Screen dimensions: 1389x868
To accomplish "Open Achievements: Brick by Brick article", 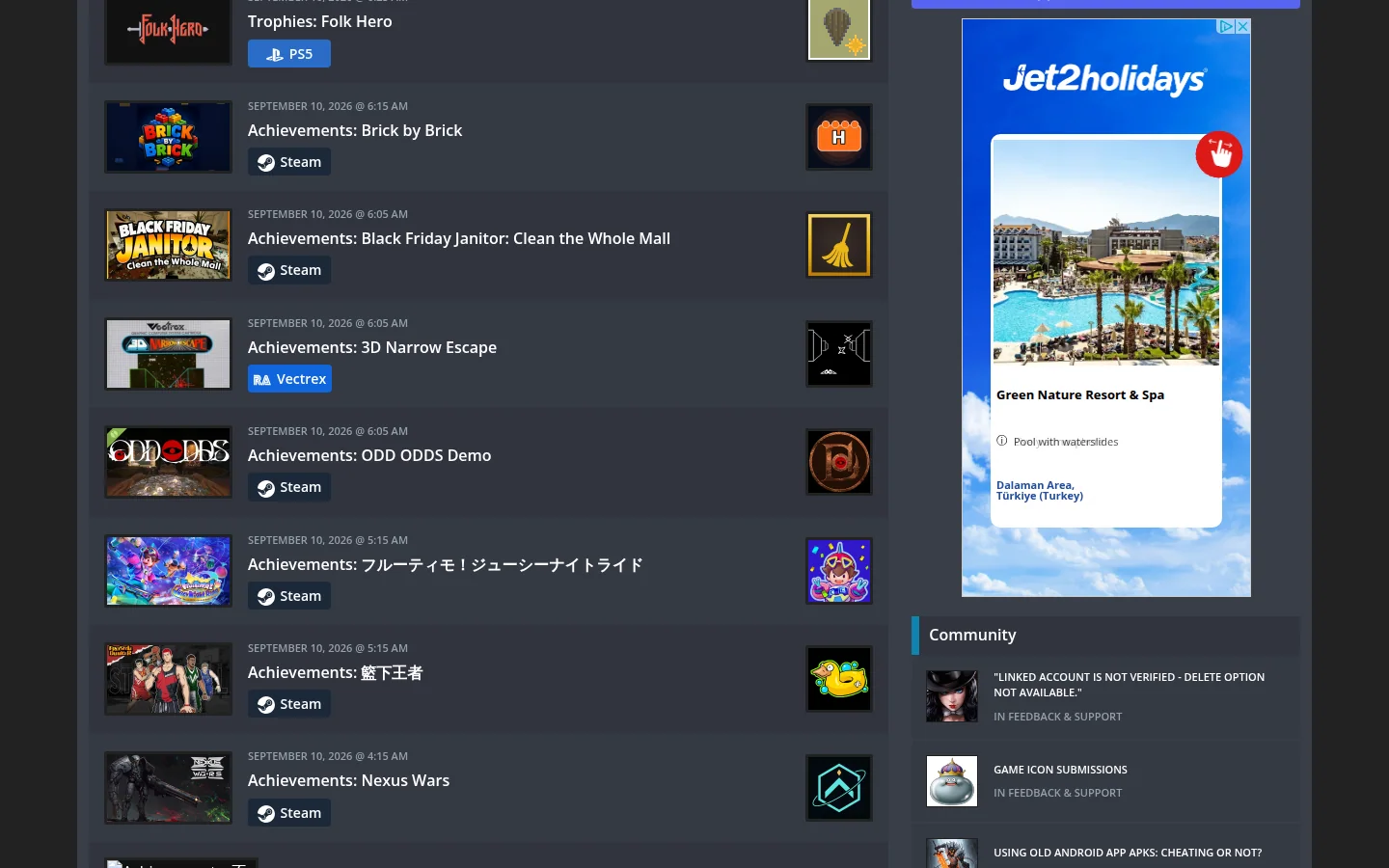I will pyautogui.click(x=355, y=130).
